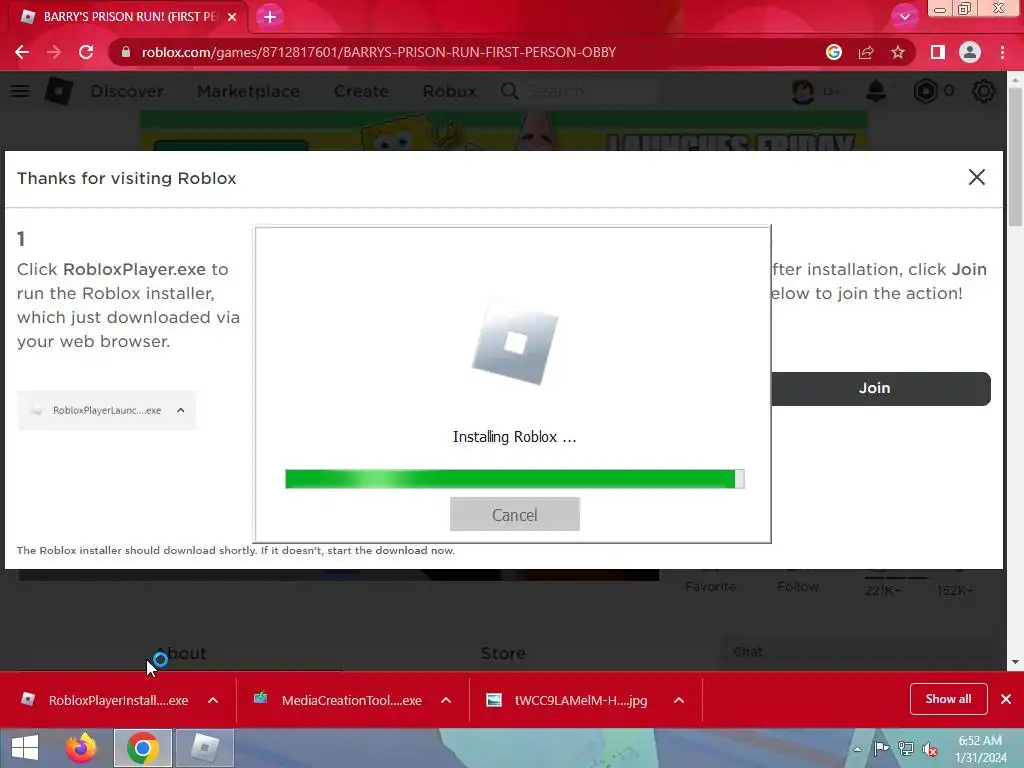Cancel the Roblox installation
The width and height of the screenshot is (1024, 768).
(515, 515)
